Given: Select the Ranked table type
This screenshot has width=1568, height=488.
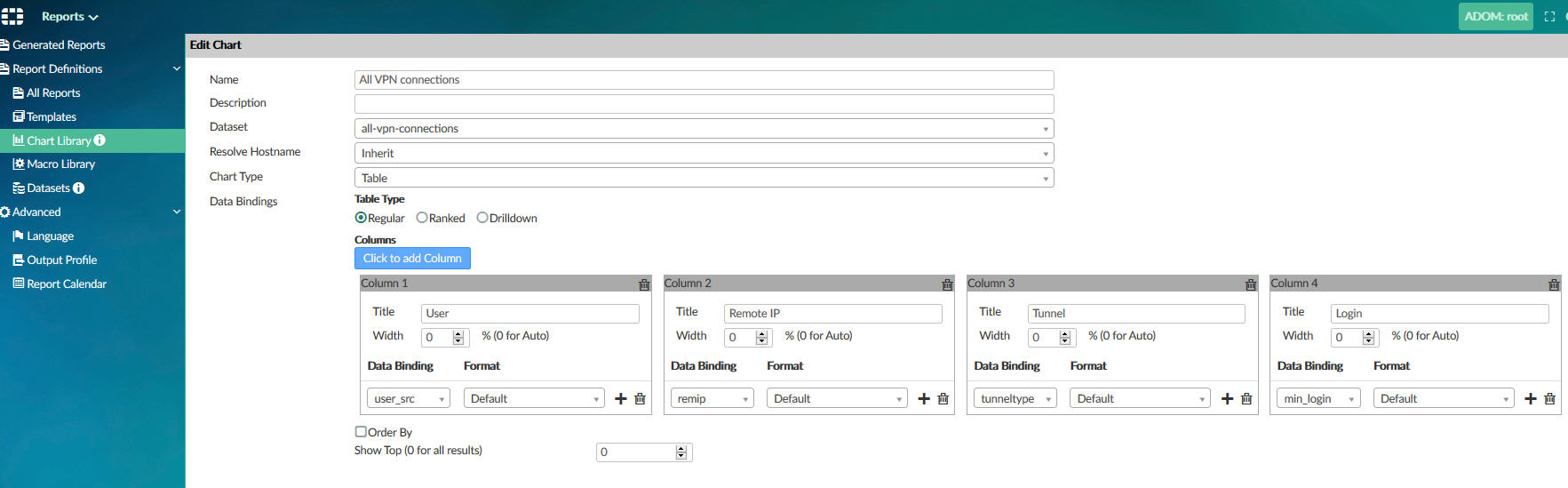Looking at the screenshot, I should coord(422,218).
